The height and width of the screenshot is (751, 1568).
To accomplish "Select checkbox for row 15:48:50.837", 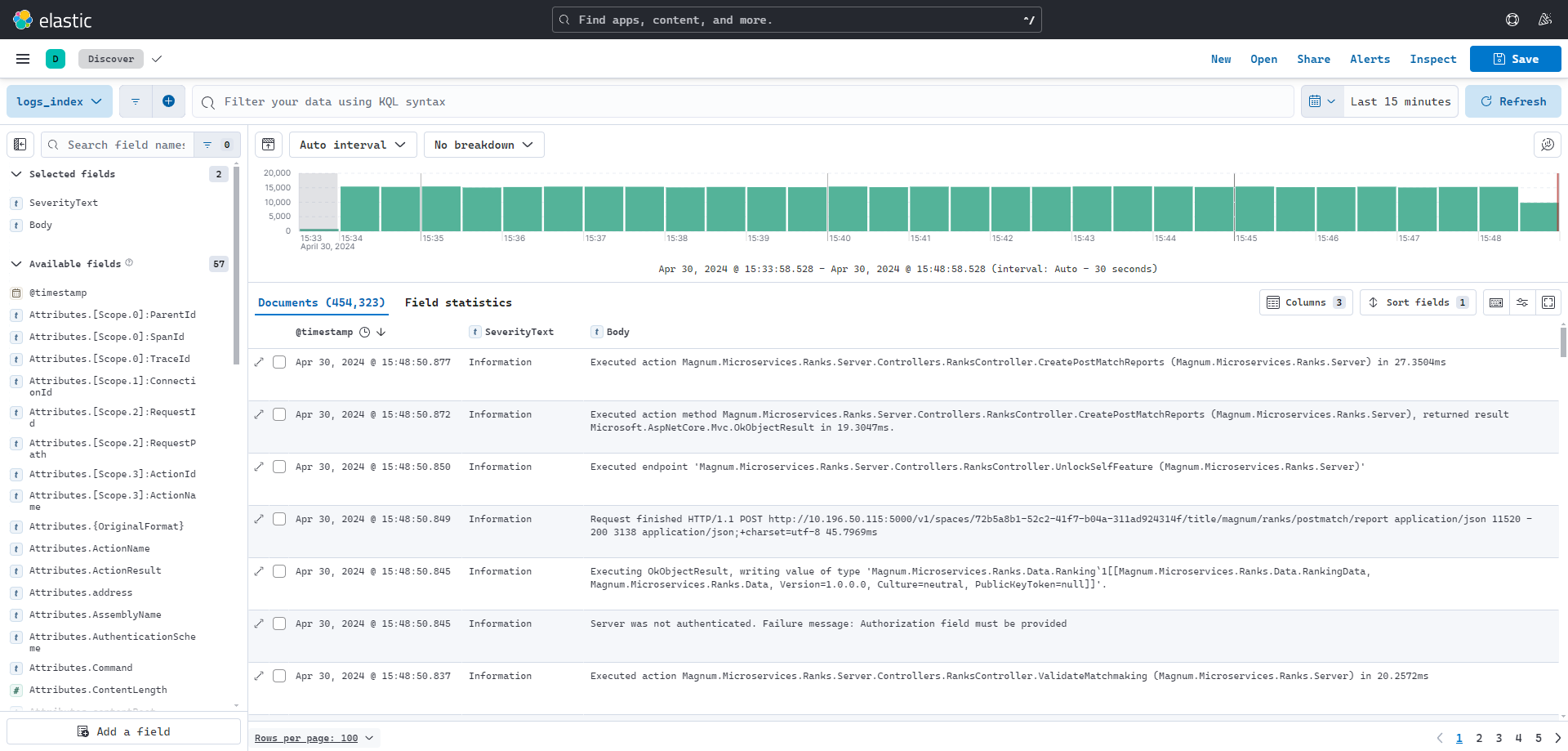I will pyautogui.click(x=279, y=676).
